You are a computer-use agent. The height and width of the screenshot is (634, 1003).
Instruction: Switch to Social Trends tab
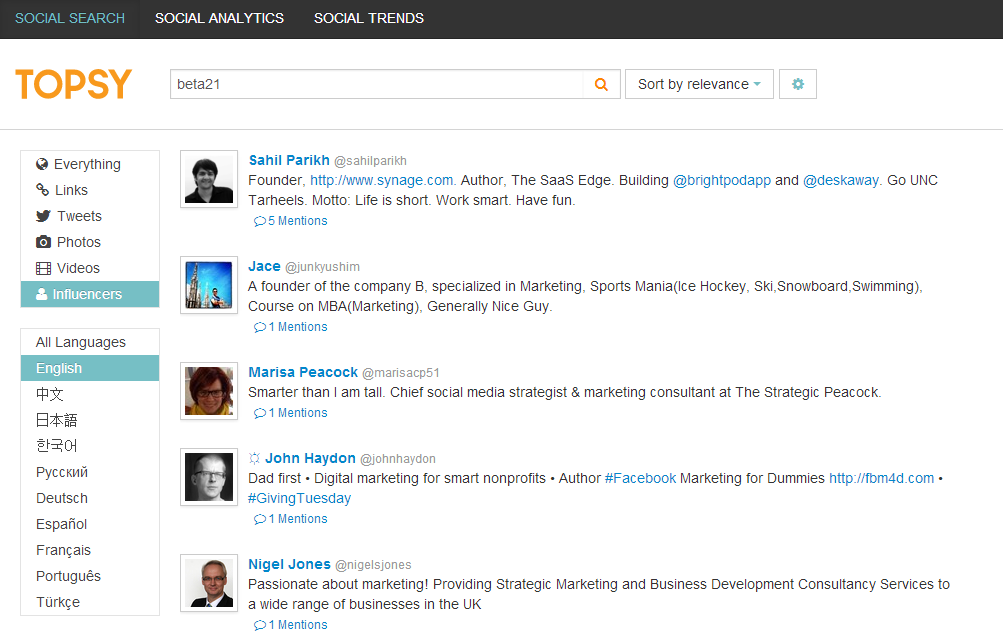click(x=369, y=18)
